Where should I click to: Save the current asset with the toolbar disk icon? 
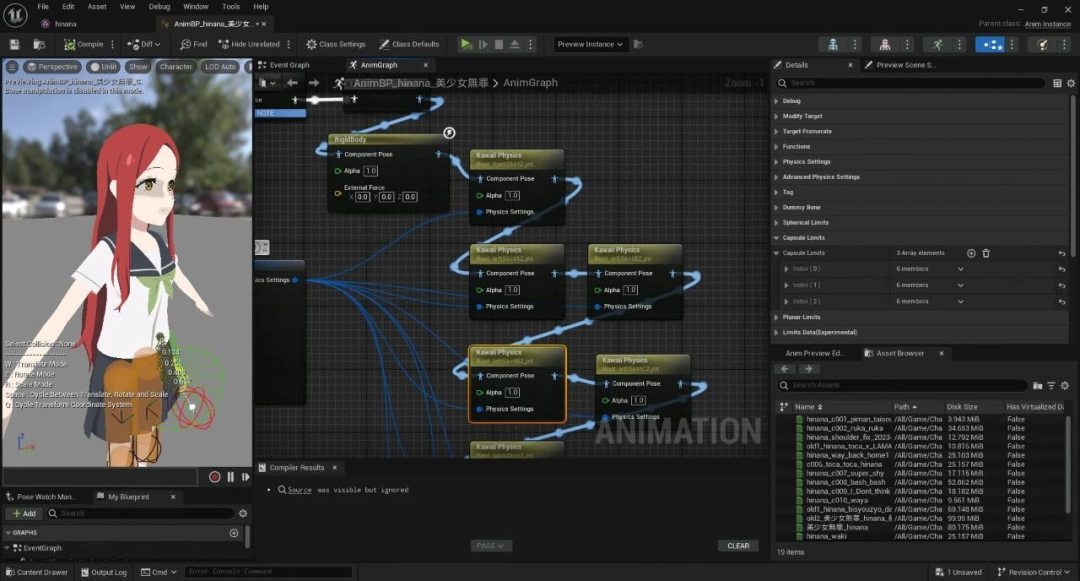14,44
